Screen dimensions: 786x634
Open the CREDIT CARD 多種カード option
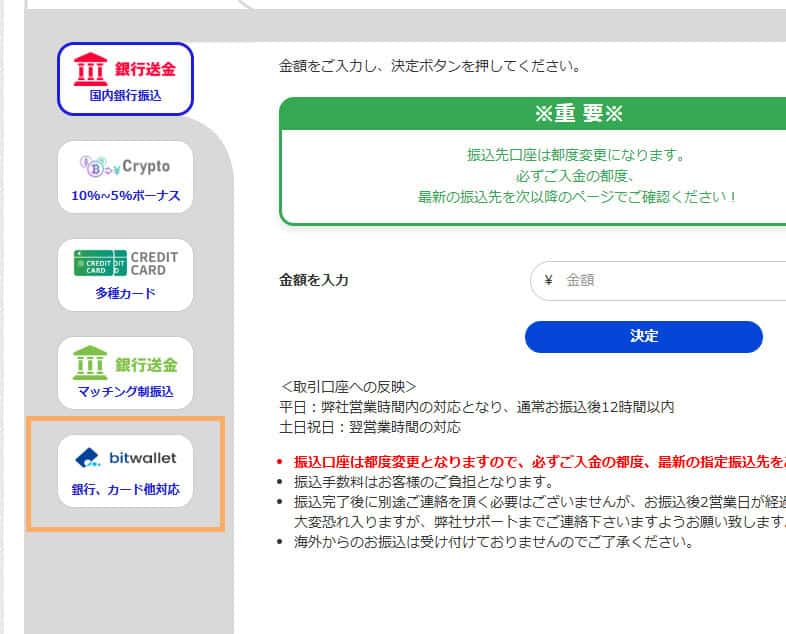coord(125,275)
